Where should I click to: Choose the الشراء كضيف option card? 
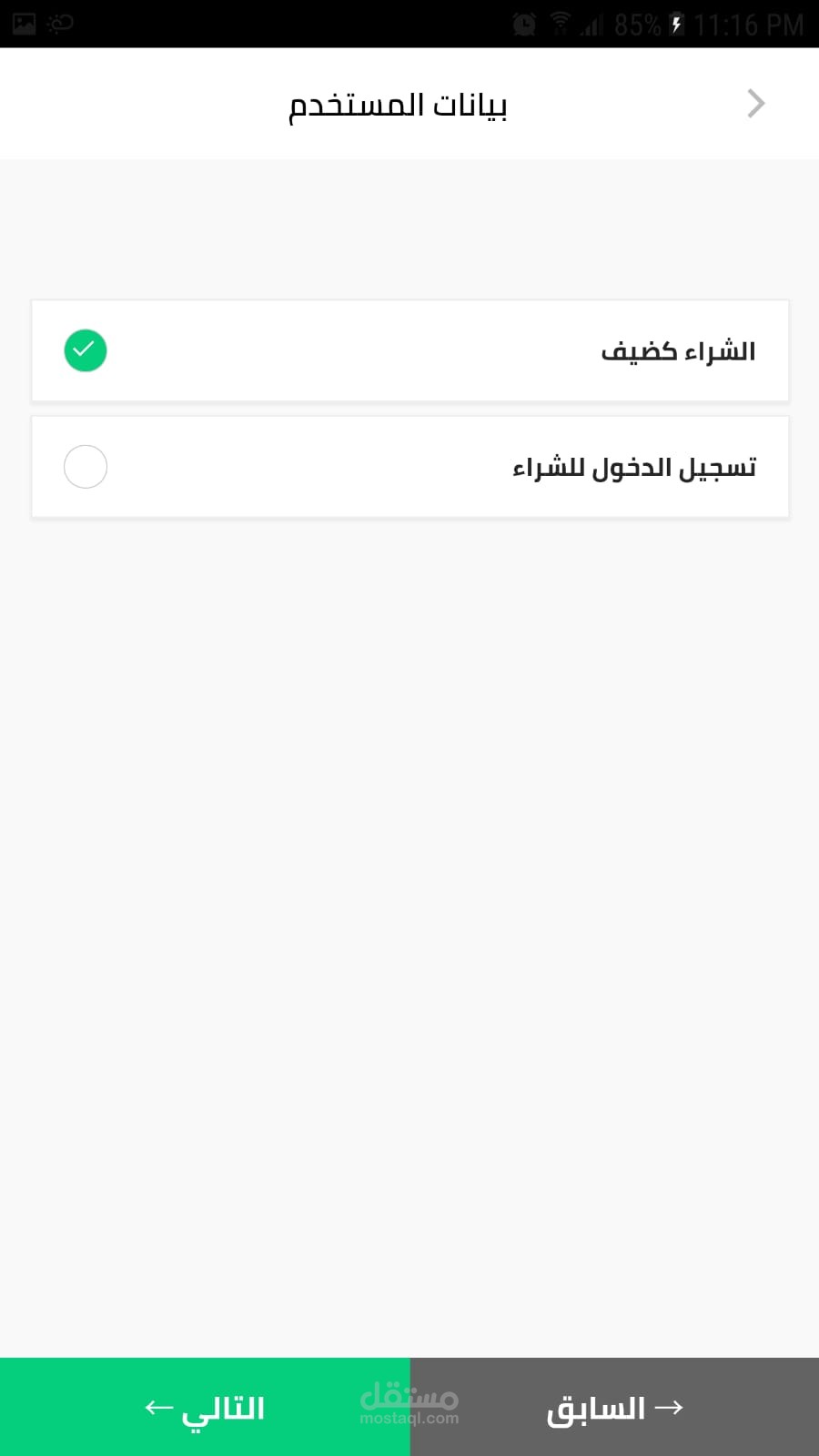coord(409,350)
